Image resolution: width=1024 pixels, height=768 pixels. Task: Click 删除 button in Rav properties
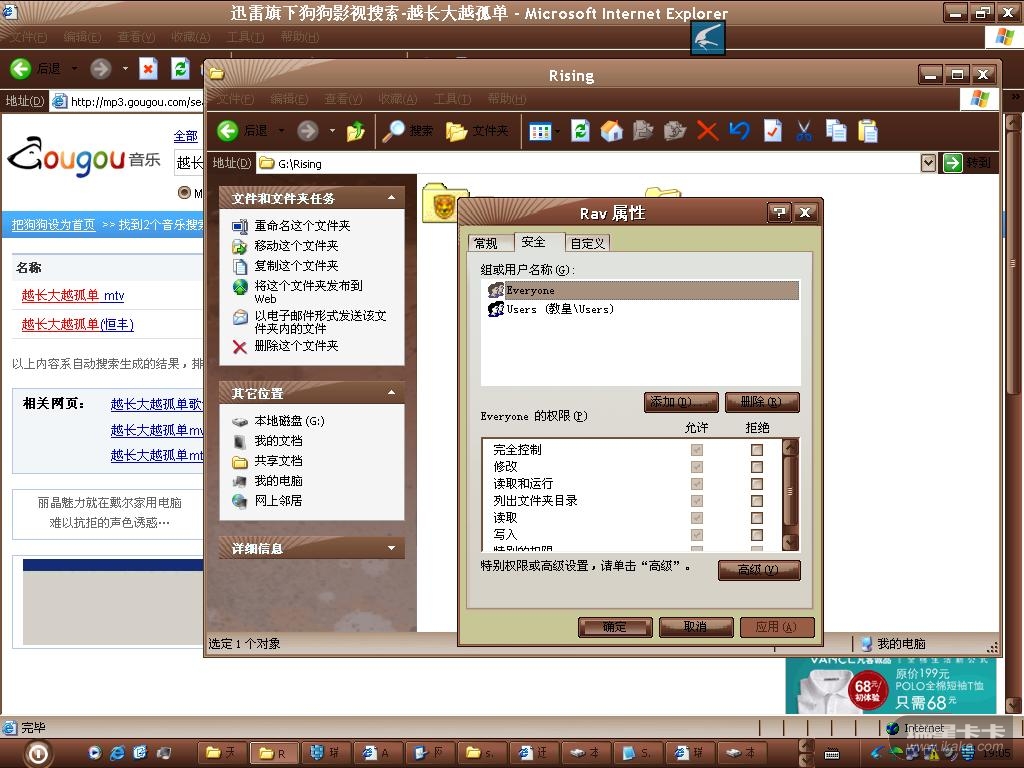point(761,402)
